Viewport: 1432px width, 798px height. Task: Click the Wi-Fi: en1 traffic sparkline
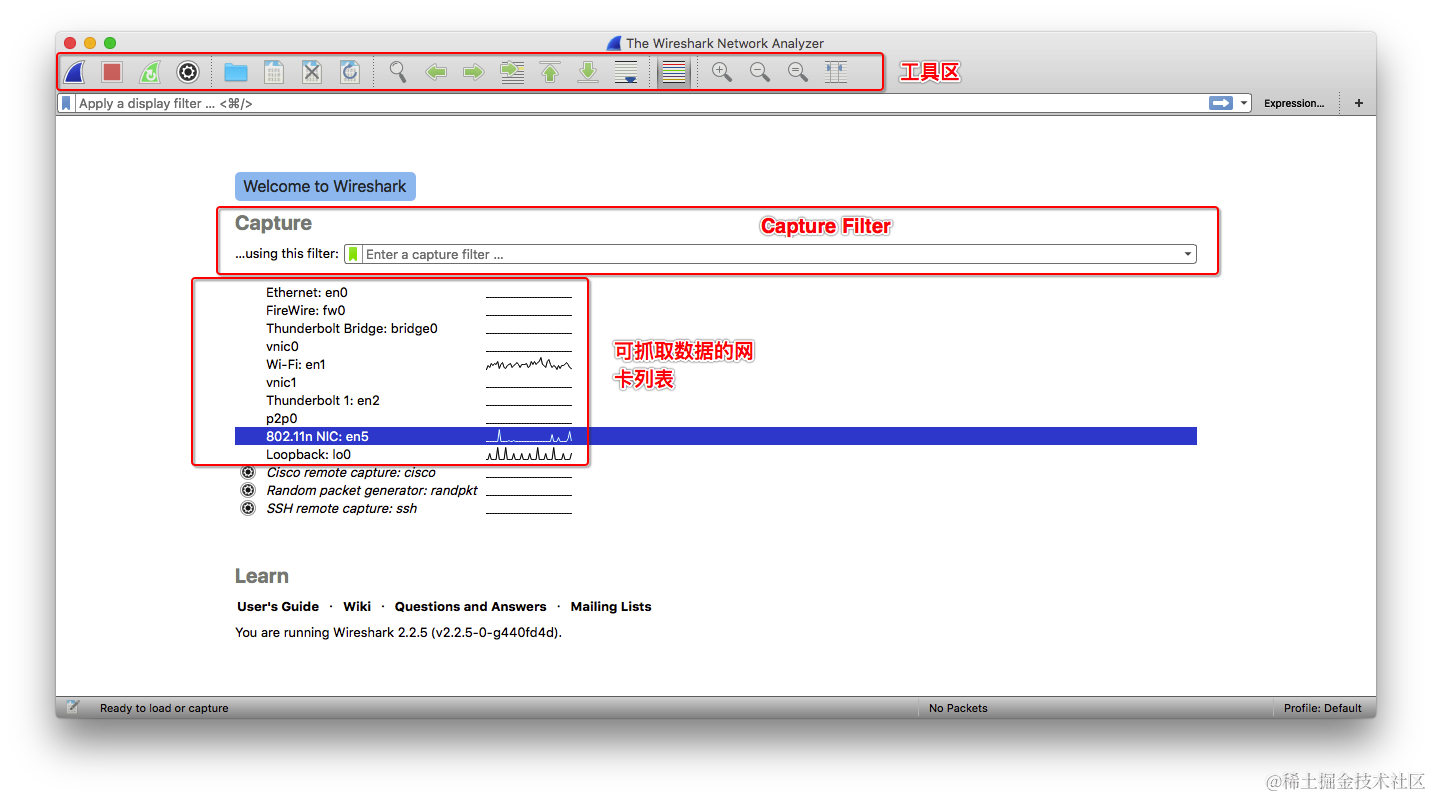529,364
